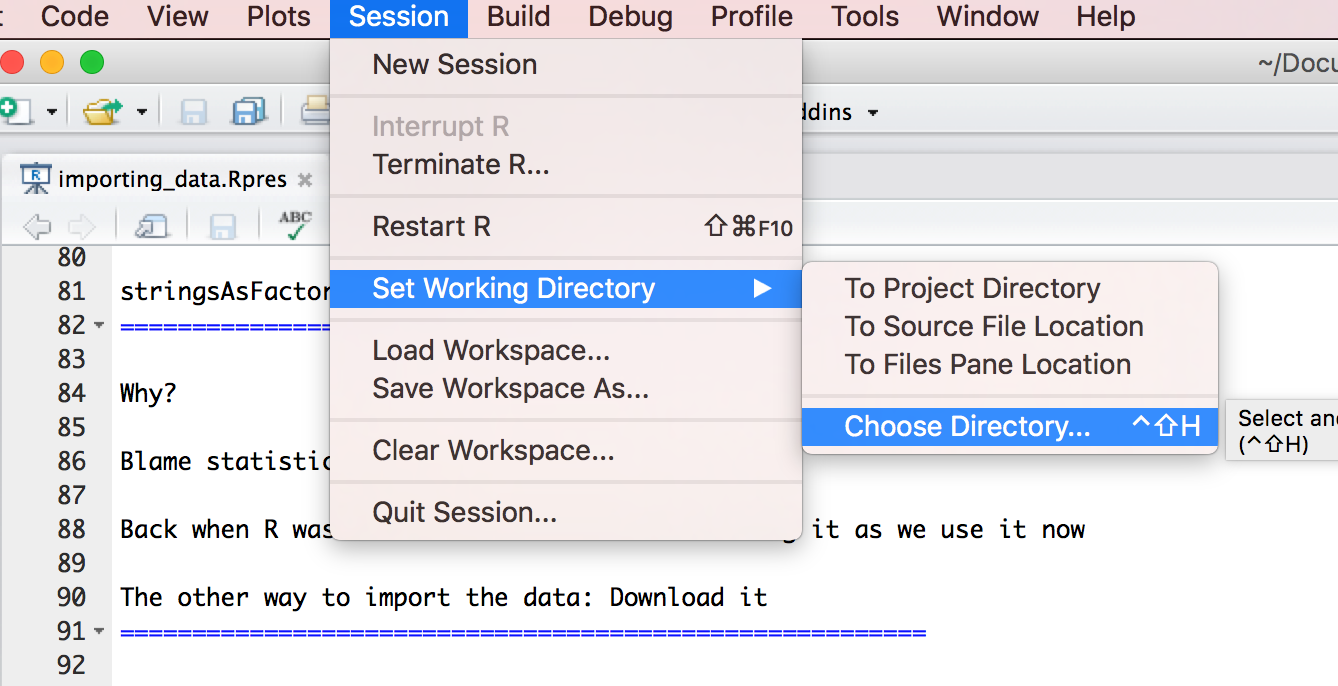Open the Tools menu
The width and height of the screenshot is (1338, 686).
tap(865, 17)
